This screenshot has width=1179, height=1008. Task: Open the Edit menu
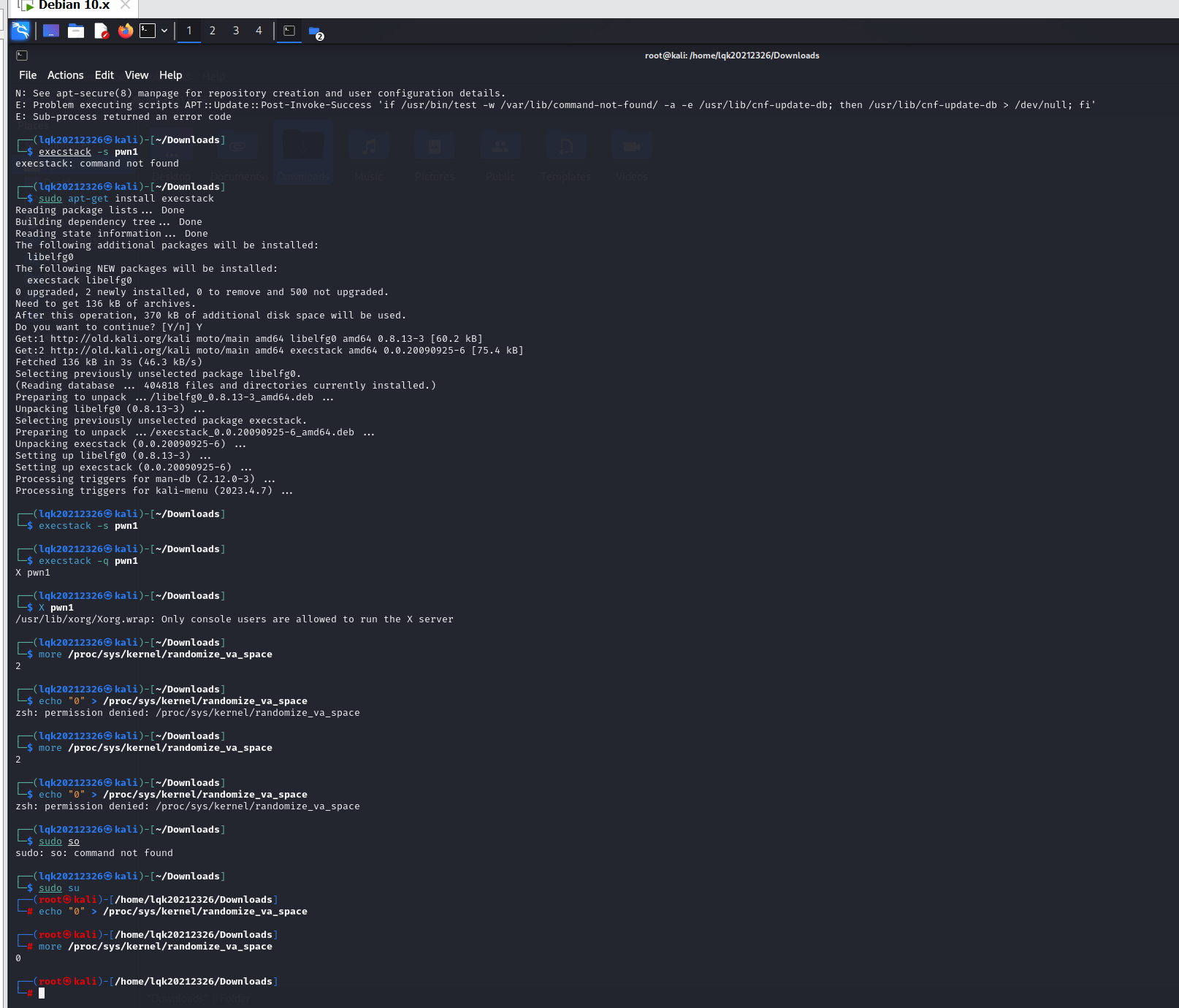click(x=104, y=75)
